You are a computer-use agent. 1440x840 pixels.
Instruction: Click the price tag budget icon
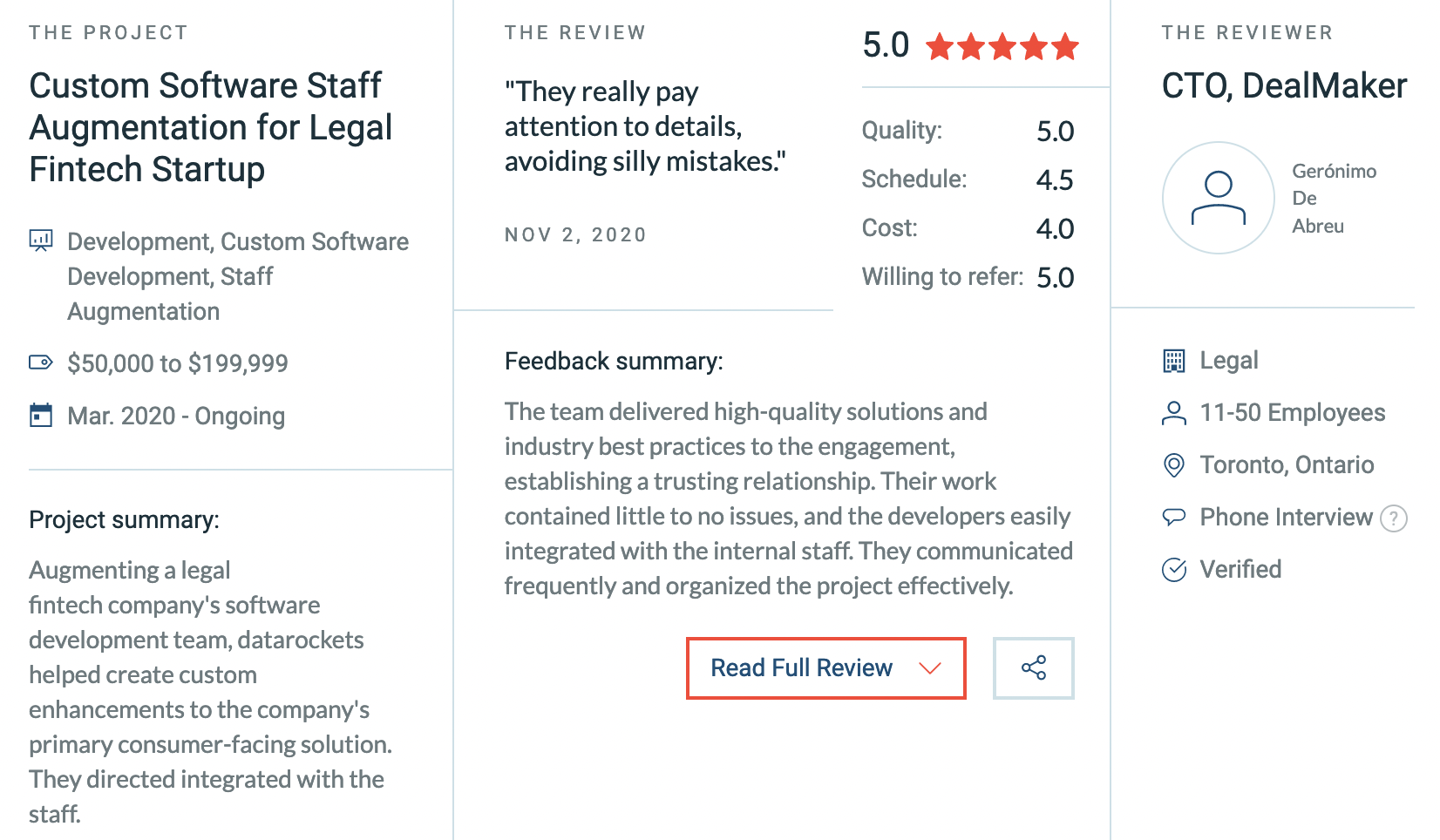[41, 362]
